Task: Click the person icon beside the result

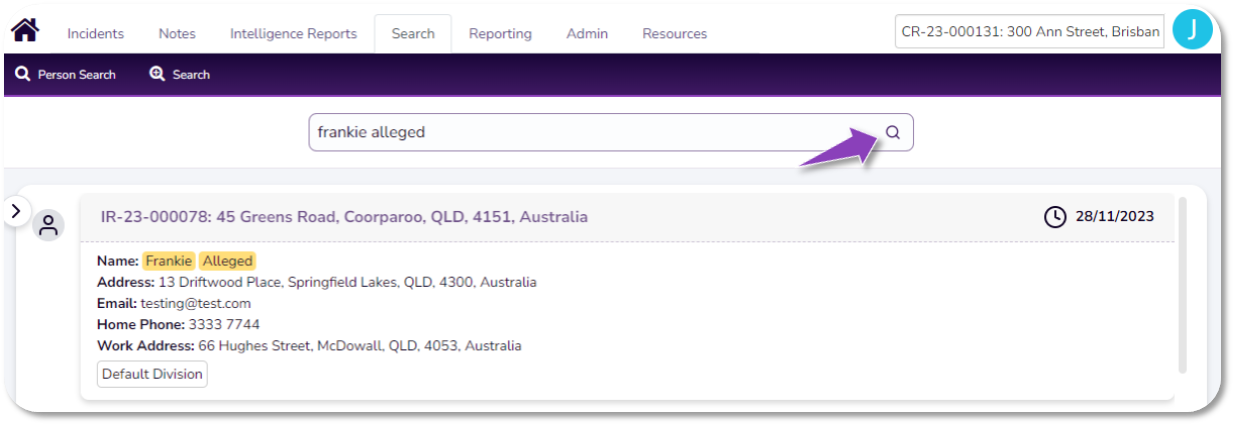Action: (48, 225)
